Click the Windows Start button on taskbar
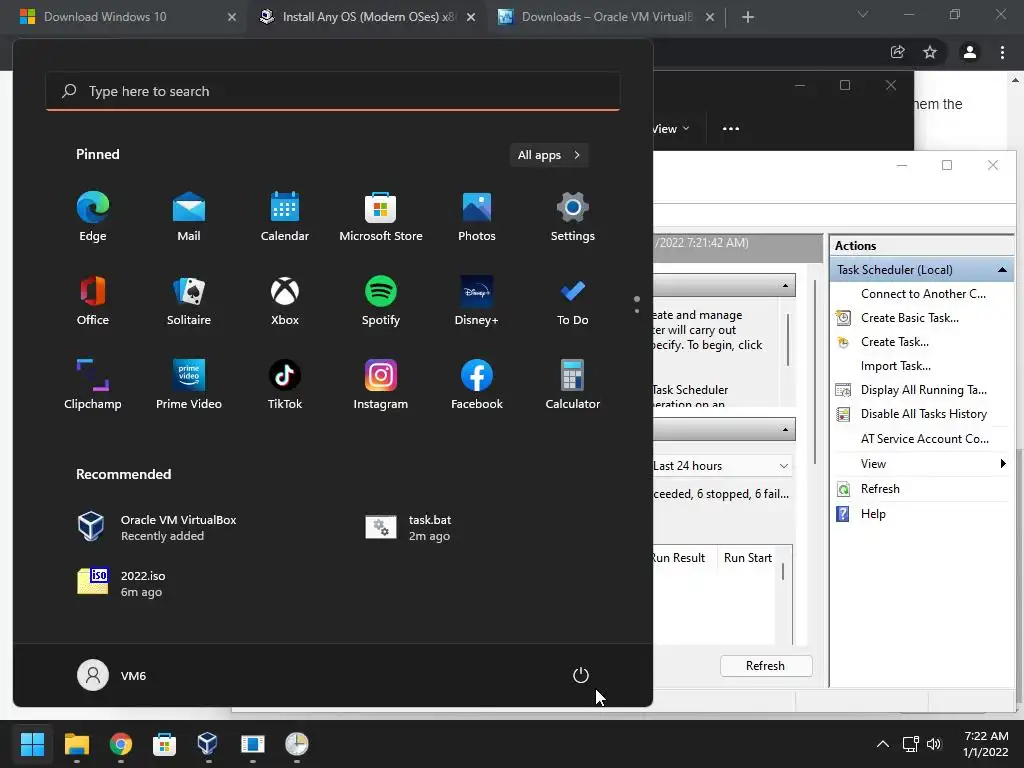This screenshot has width=1024, height=768. click(32, 744)
